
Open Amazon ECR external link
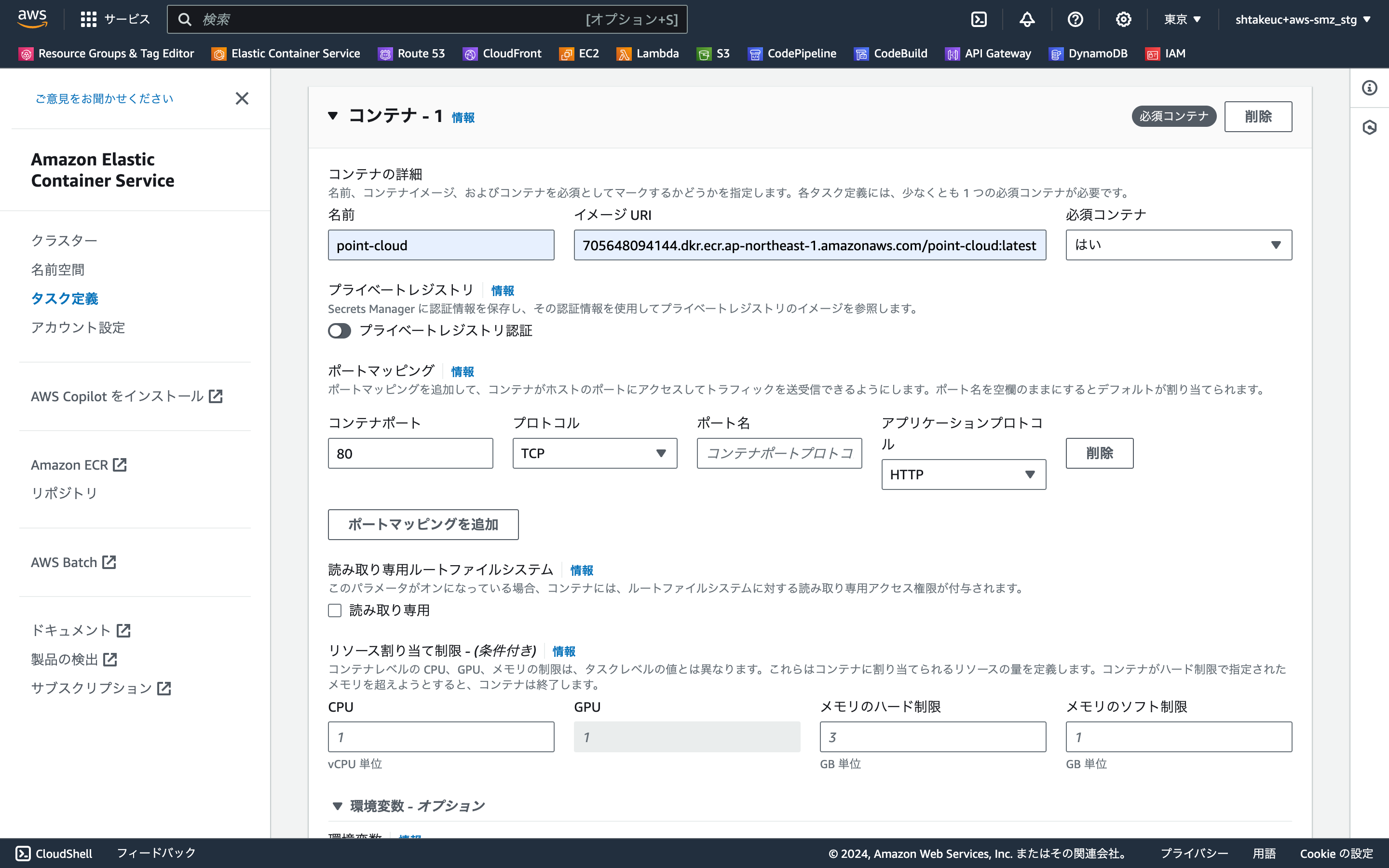pos(79,464)
